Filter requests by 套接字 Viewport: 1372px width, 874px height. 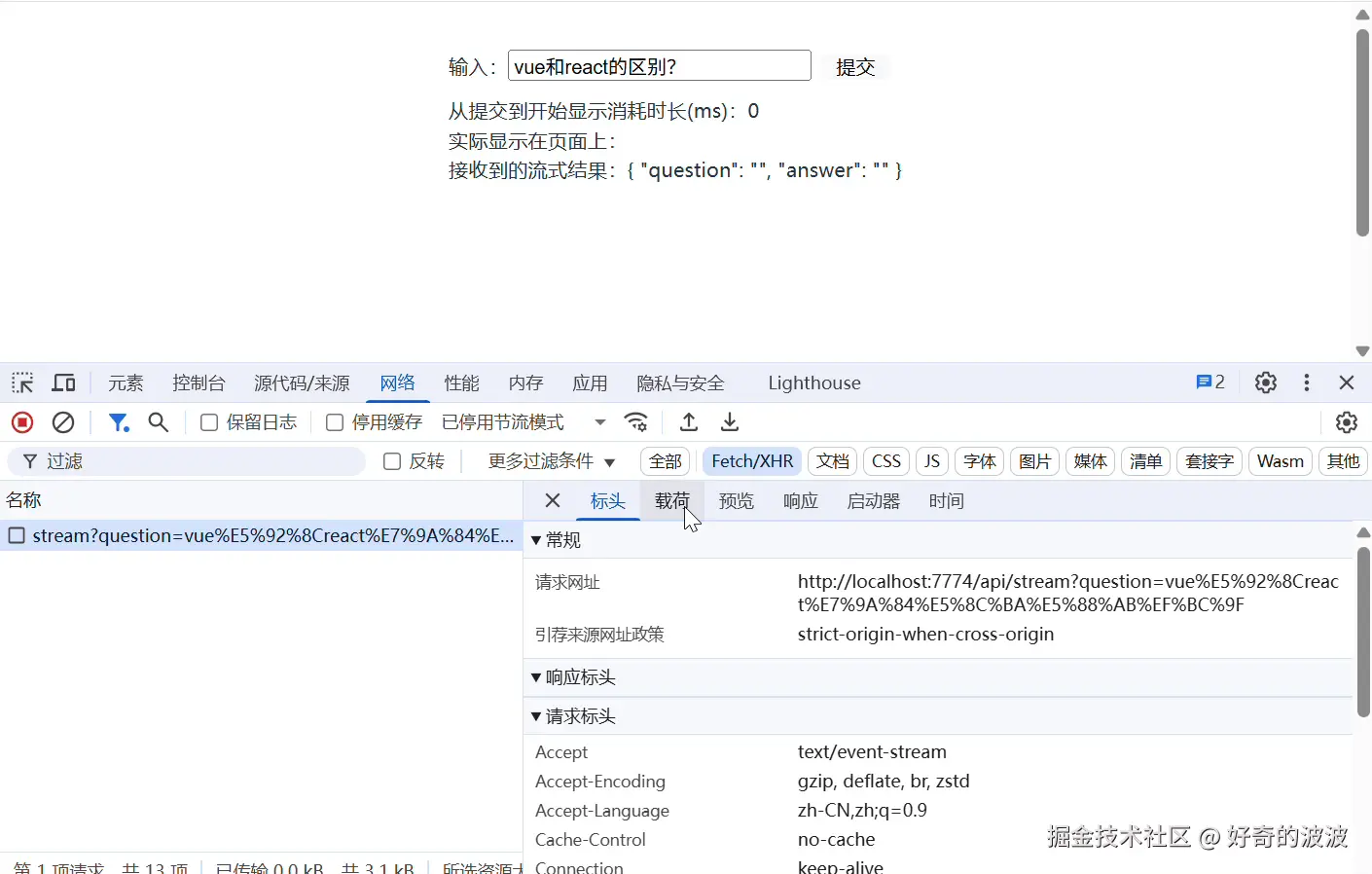point(1210,461)
